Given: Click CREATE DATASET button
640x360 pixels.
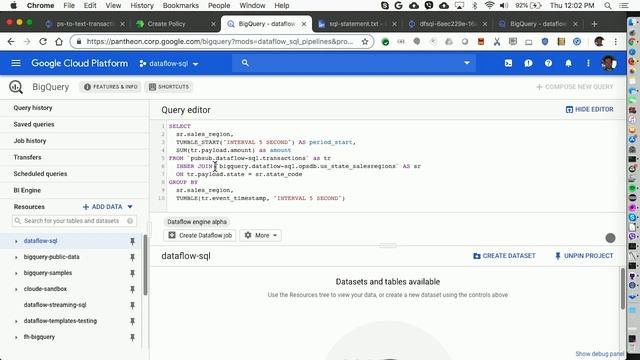Looking at the screenshot, I should (504, 256).
